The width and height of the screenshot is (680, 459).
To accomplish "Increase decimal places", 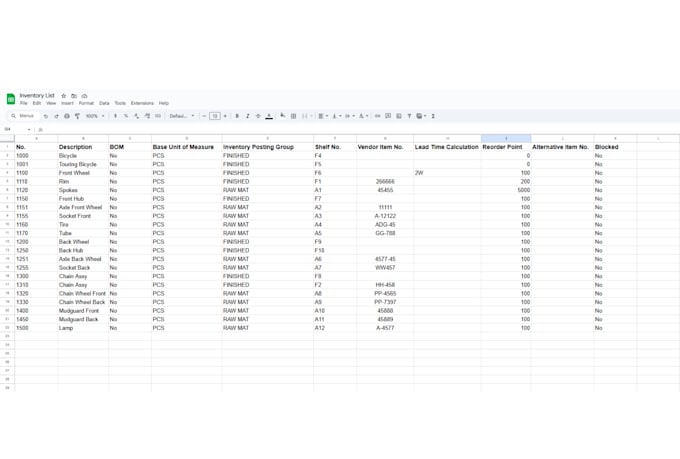I will click(x=147, y=116).
